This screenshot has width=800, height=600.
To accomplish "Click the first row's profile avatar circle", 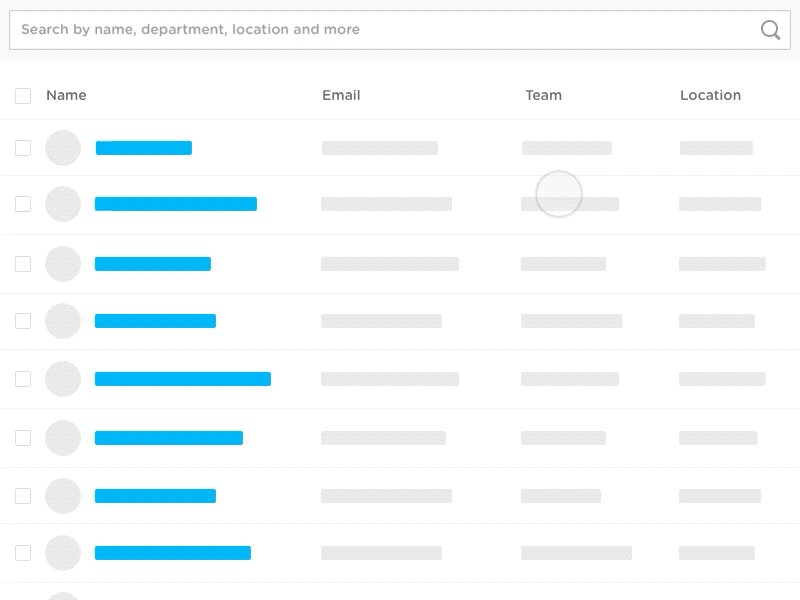I will pyautogui.click(x=63, y=147).
